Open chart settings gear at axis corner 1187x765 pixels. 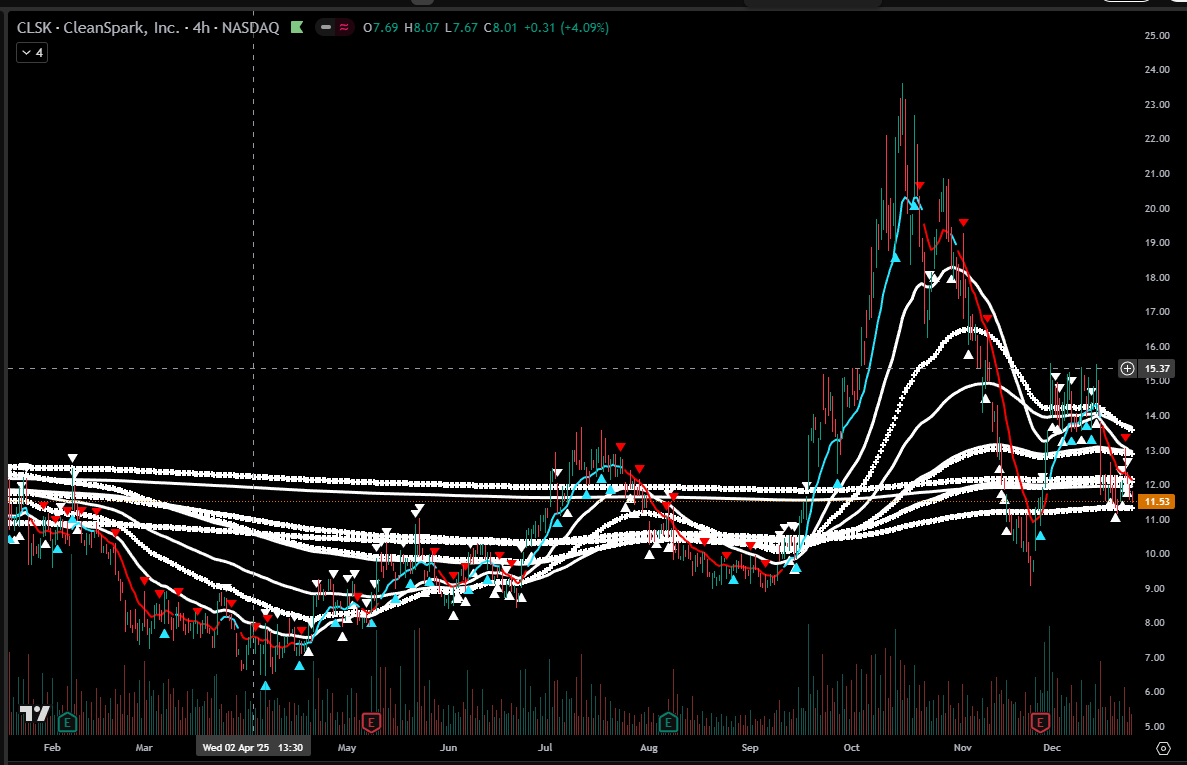pos(1164,748)
